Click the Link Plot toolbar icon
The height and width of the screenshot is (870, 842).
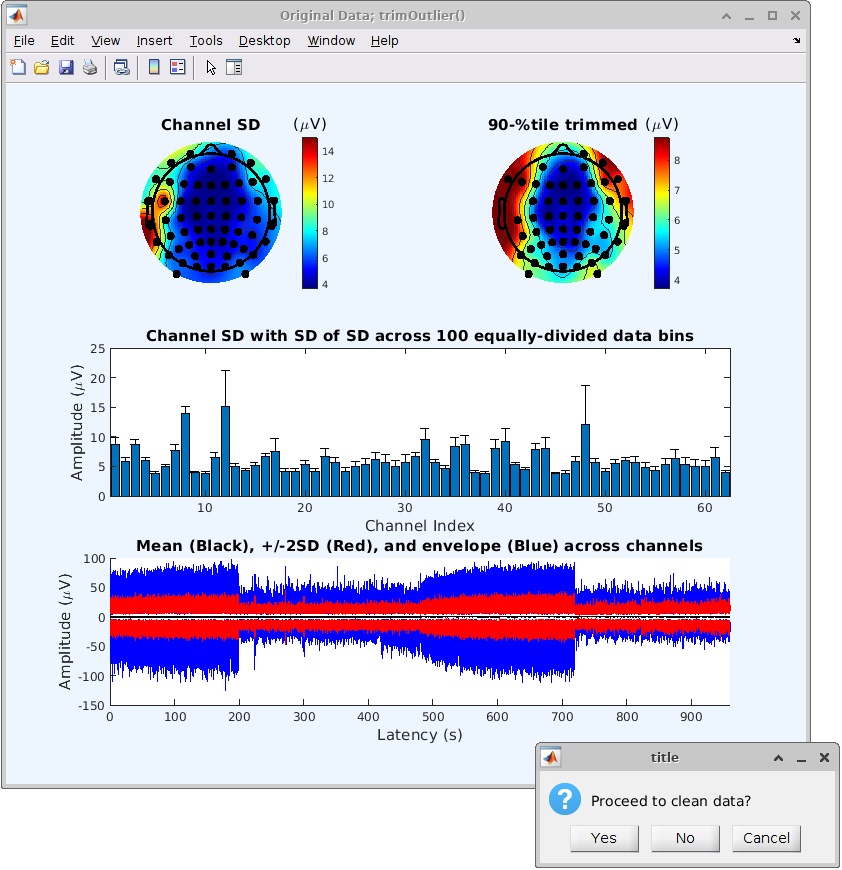pos(122,68)
